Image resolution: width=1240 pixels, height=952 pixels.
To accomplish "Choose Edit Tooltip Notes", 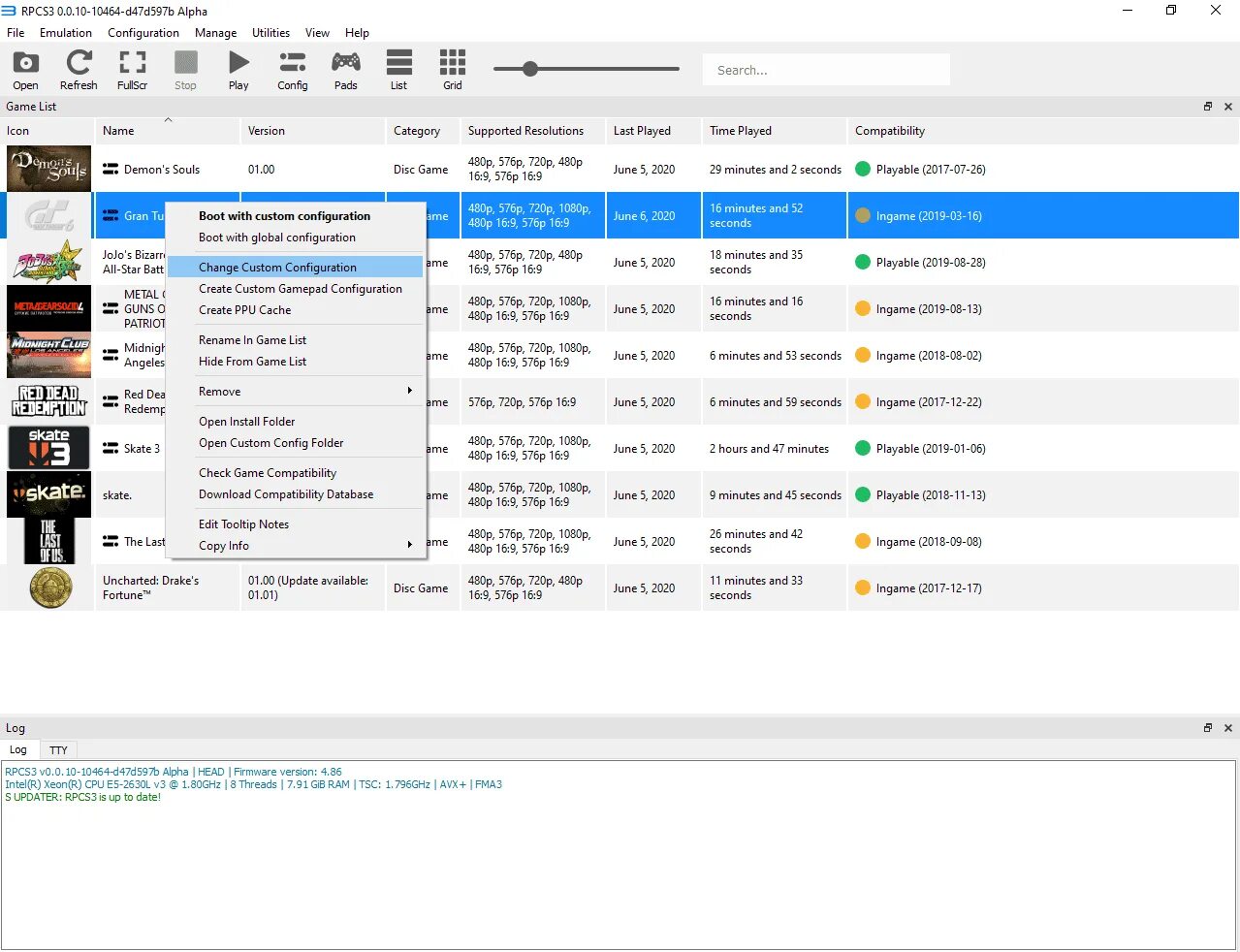I will click(x=296, y=524).
